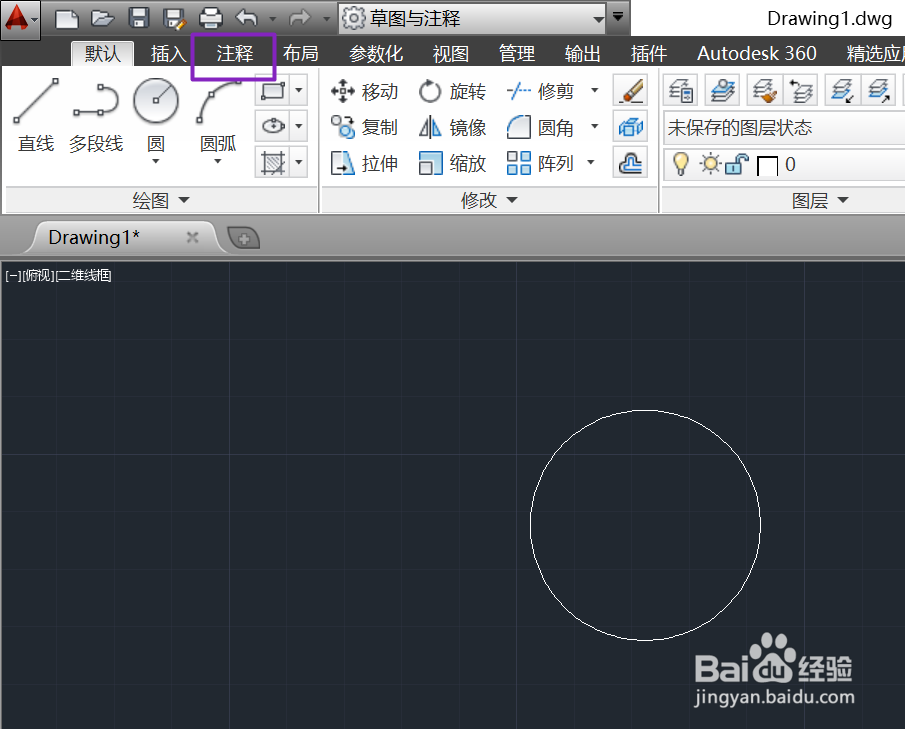Open the Array type dropdown arrow
Image resolution: width=905 pixels, height=729 pixels.
point(590,162)
